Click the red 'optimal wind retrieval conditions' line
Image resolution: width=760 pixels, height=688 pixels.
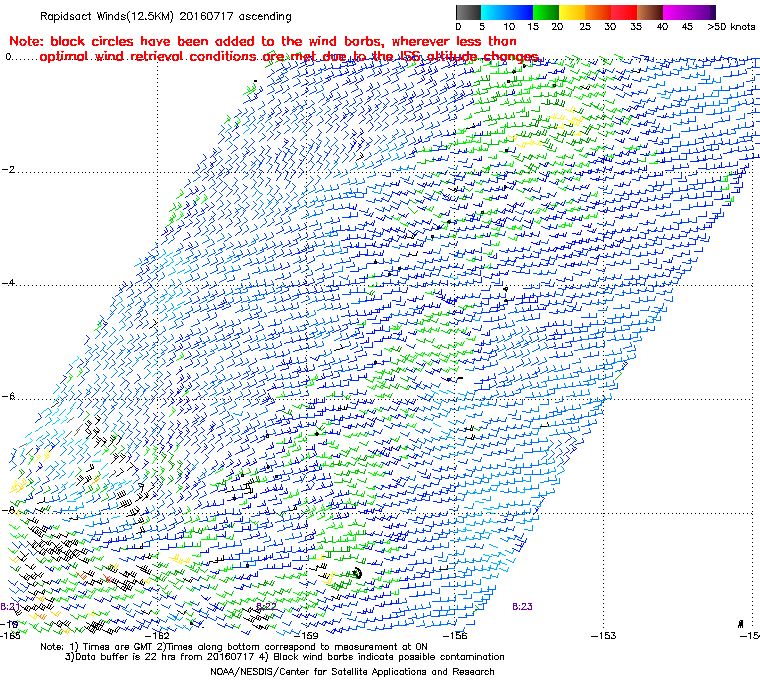point(289,57)
